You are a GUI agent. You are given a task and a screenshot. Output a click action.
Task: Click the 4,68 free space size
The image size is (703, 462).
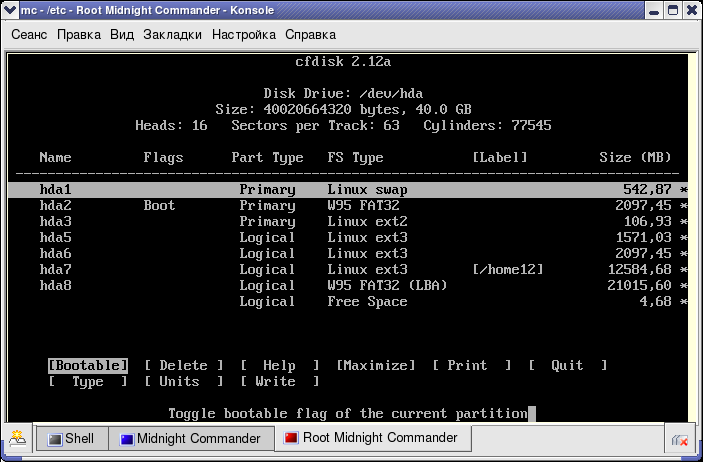(x=655, y=301)
